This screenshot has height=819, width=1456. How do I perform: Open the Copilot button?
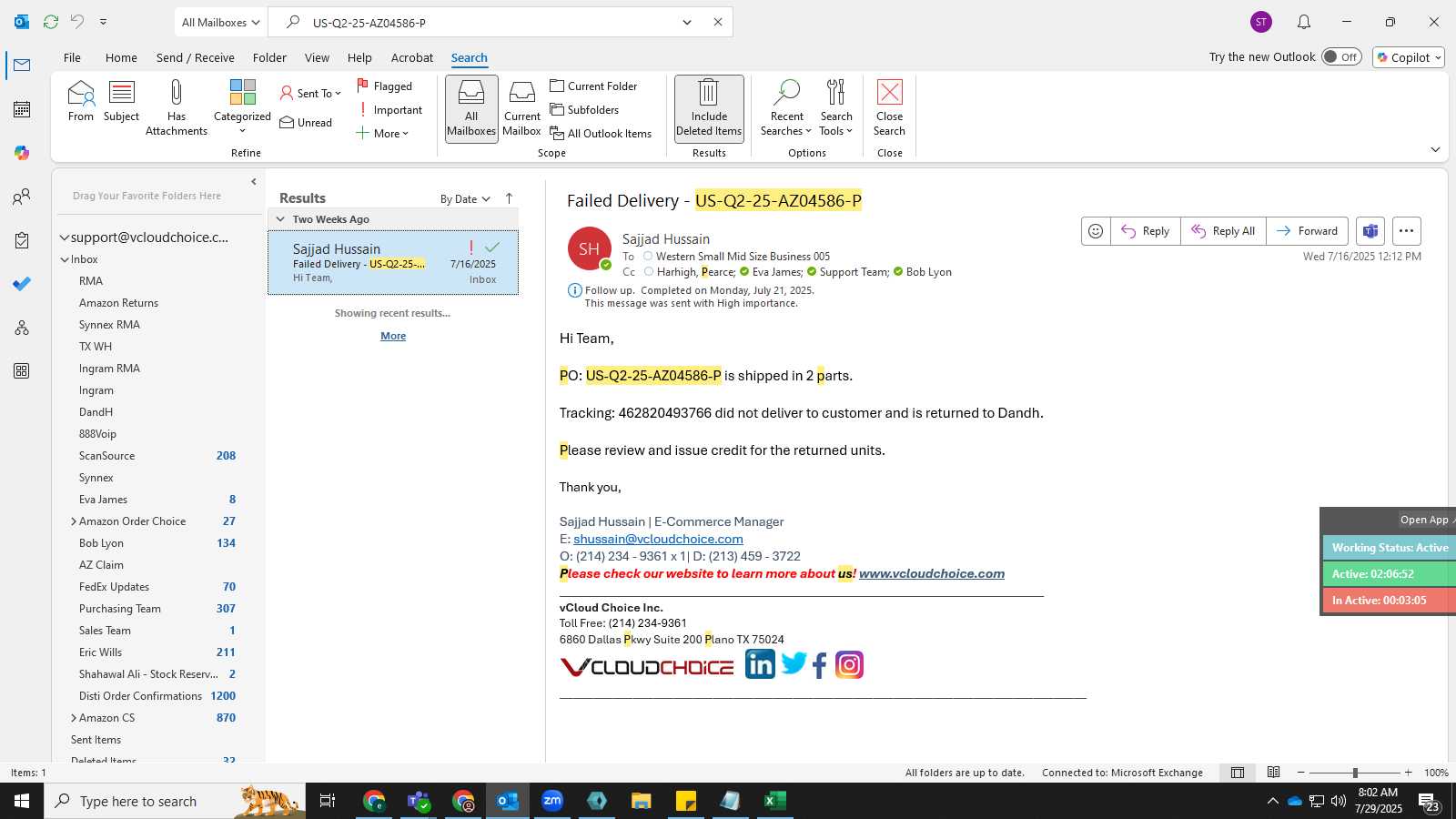click(x=1409, y=57)
